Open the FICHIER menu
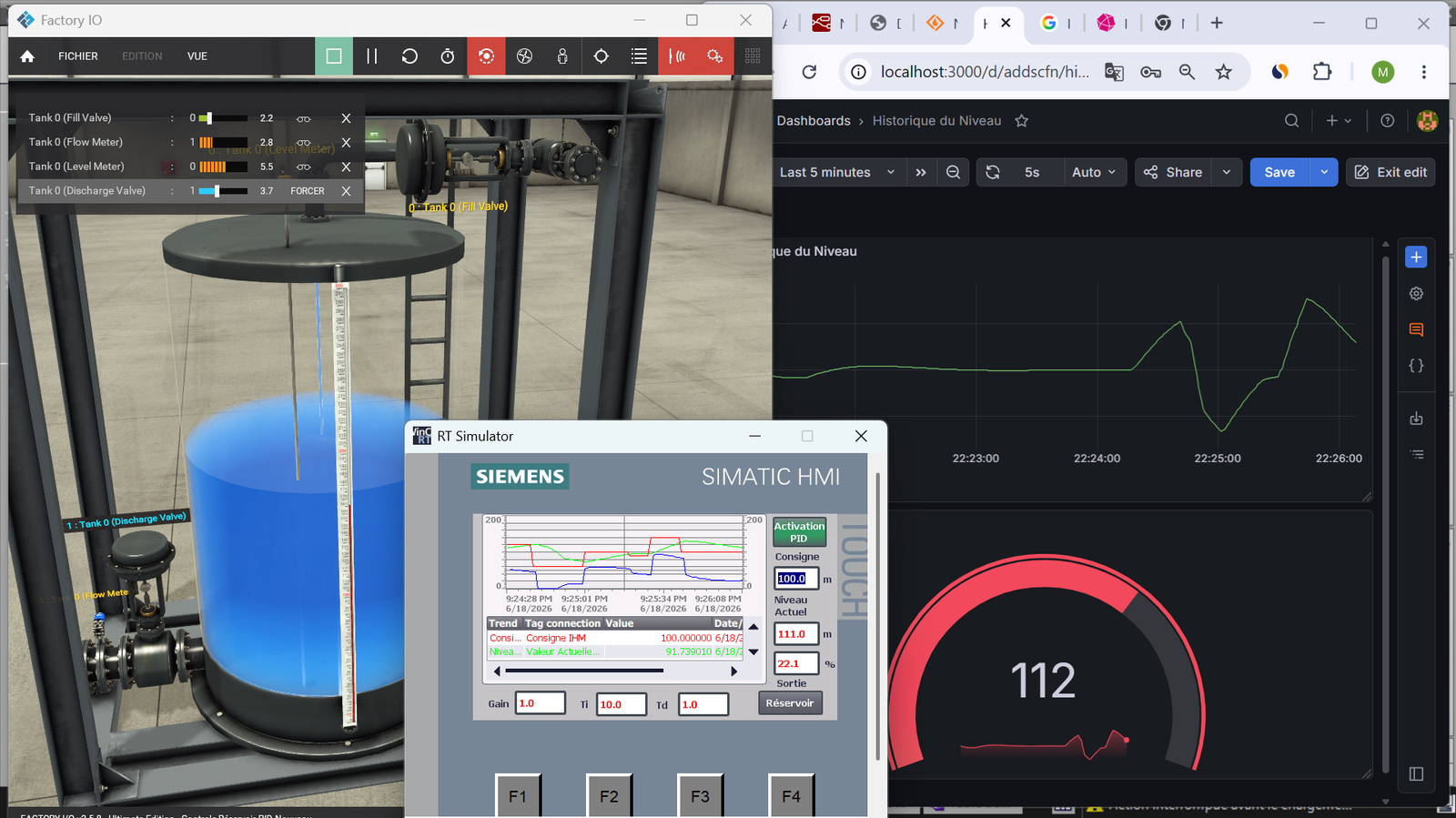The image size is (1456, 818). click(78, 56)
